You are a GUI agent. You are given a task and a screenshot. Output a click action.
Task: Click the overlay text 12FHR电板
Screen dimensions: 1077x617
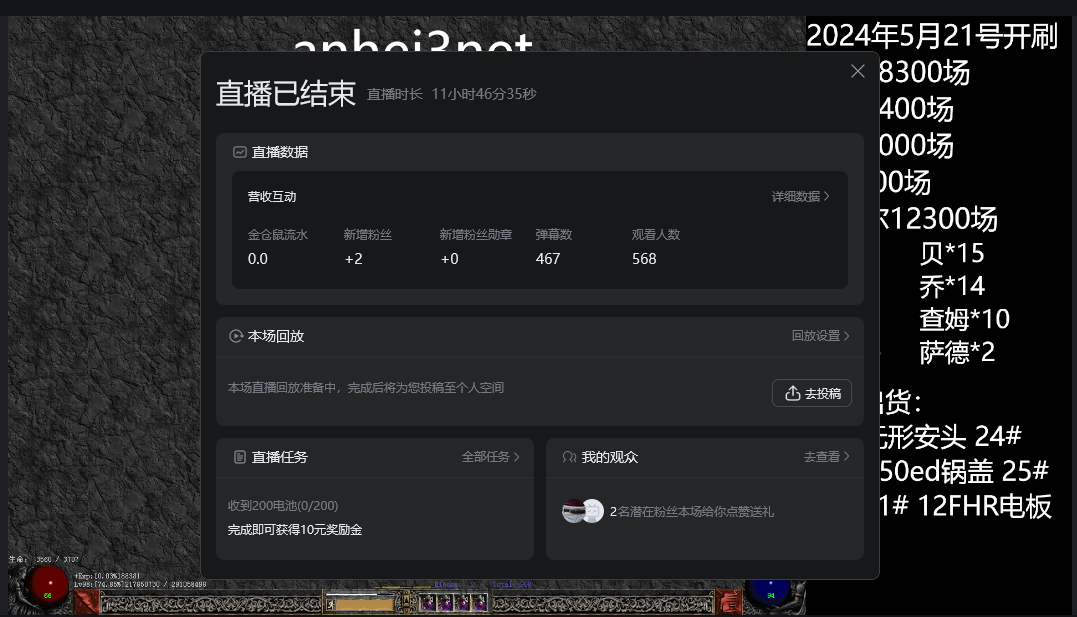[984, 506]
